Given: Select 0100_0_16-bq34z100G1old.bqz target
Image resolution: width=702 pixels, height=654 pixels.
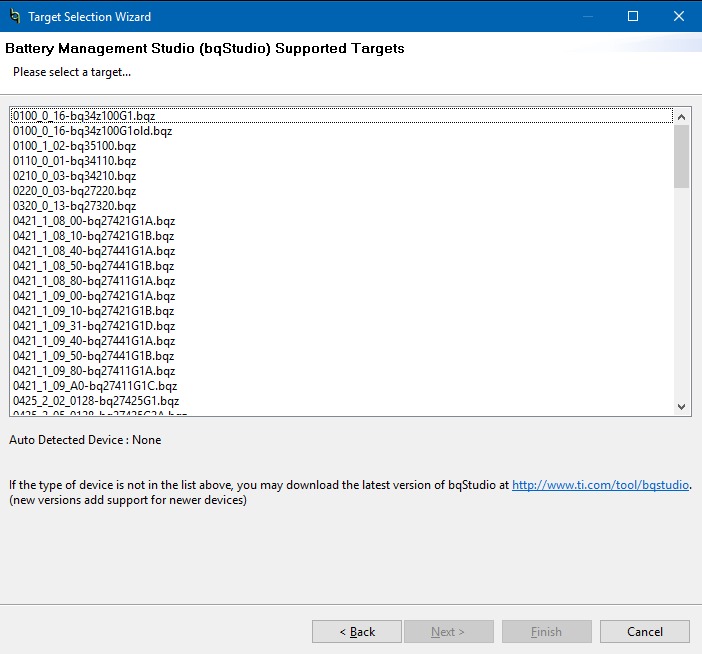Looking at the screenshot, I should (x=342, y=131).
